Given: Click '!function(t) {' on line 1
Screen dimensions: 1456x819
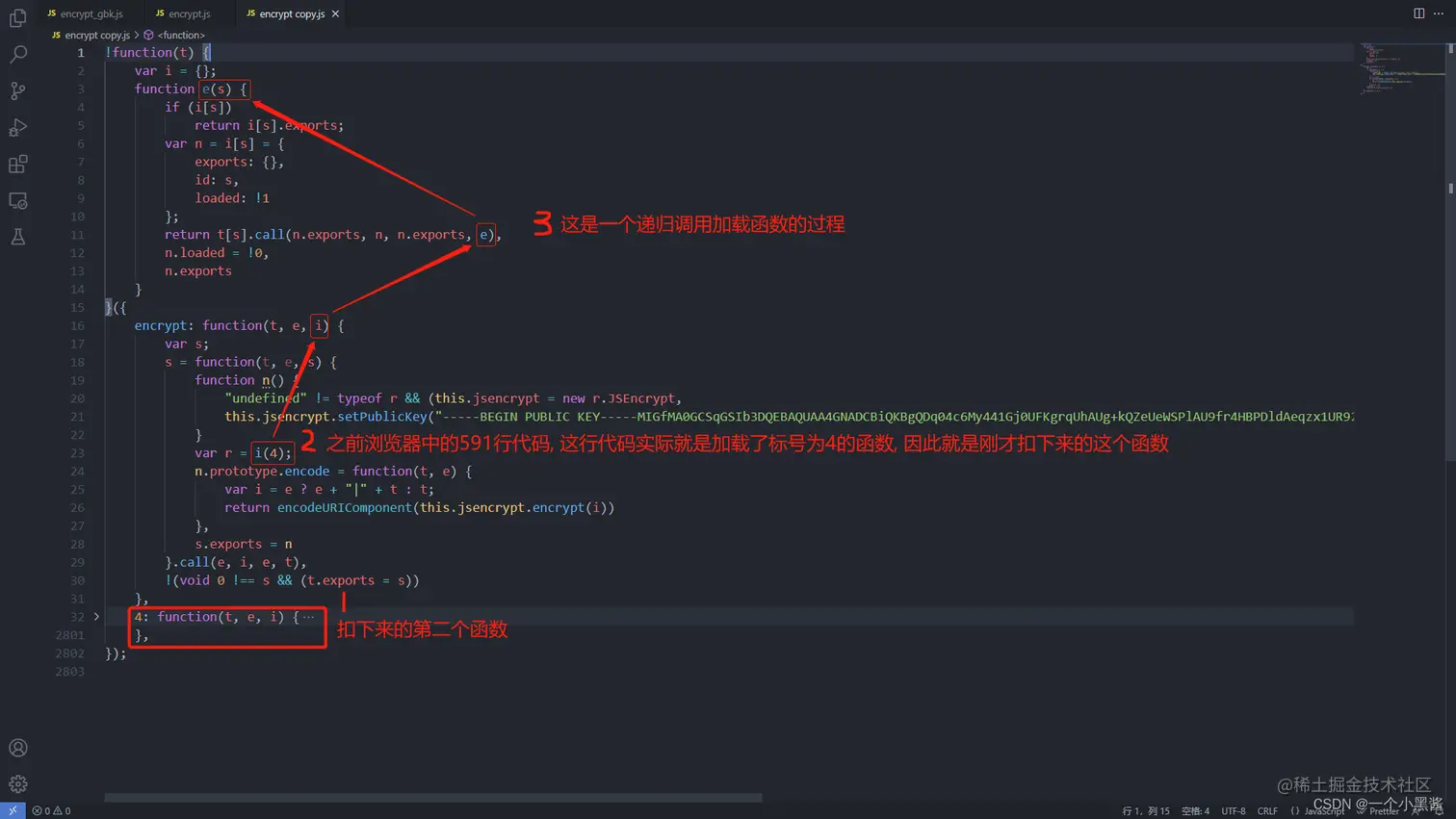Looking at the screenshot, I should [158, 52].
